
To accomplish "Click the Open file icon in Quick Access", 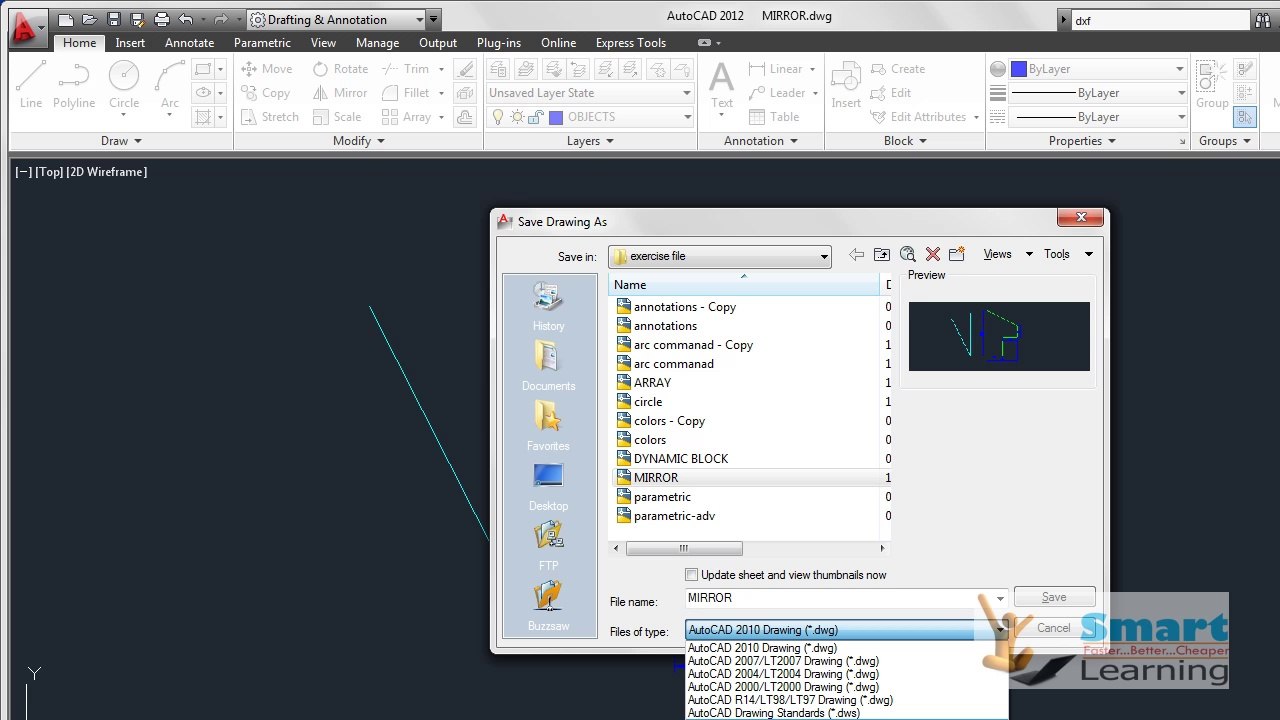I will [x=90, y=19].
